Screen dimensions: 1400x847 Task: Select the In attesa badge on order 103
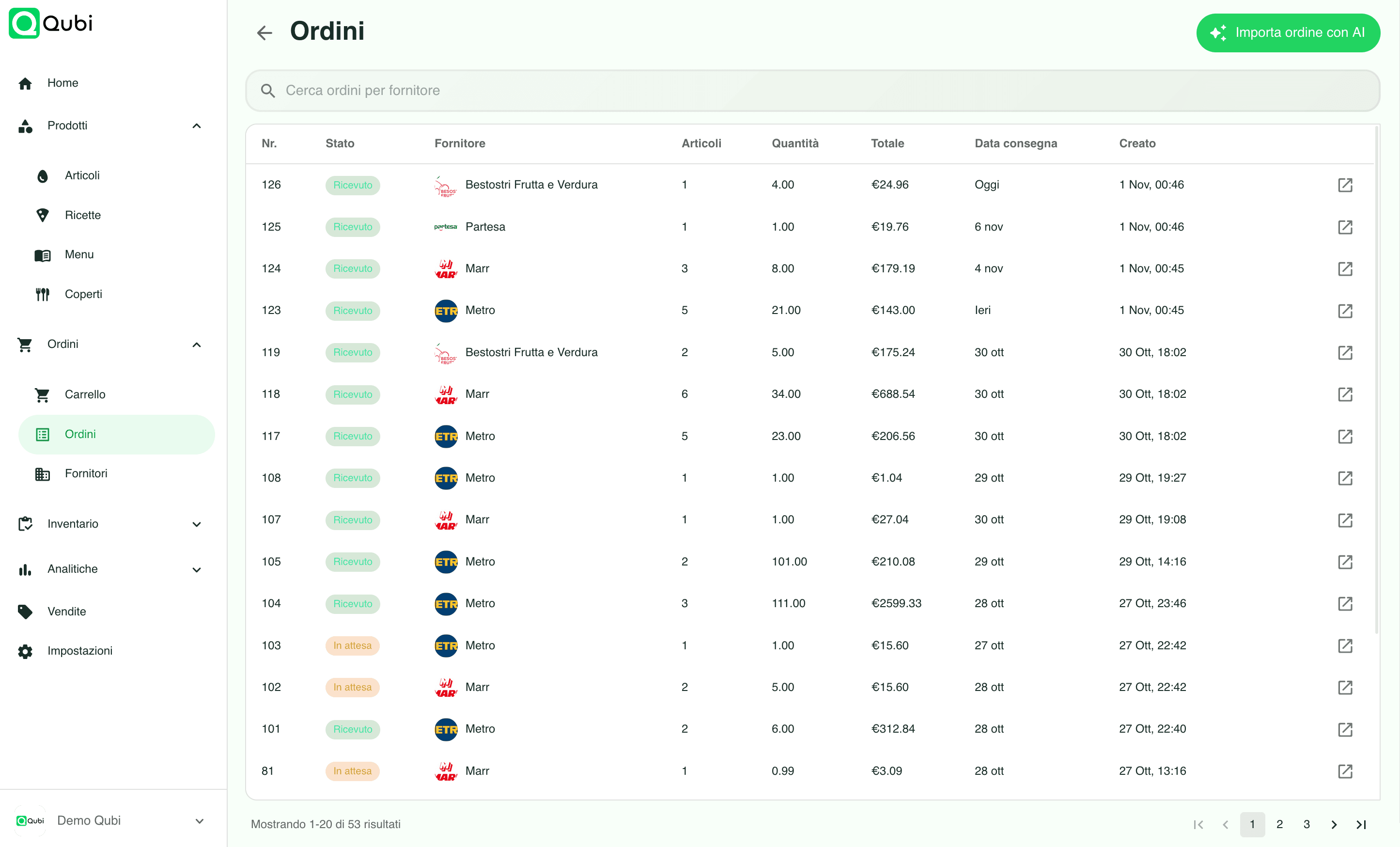pos(352,645)
